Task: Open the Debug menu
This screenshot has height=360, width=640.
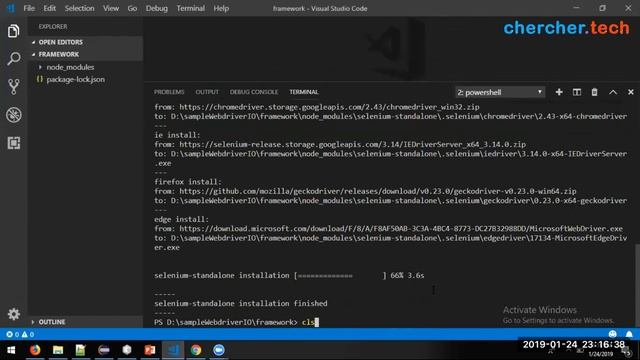Action: click(157, 8)
